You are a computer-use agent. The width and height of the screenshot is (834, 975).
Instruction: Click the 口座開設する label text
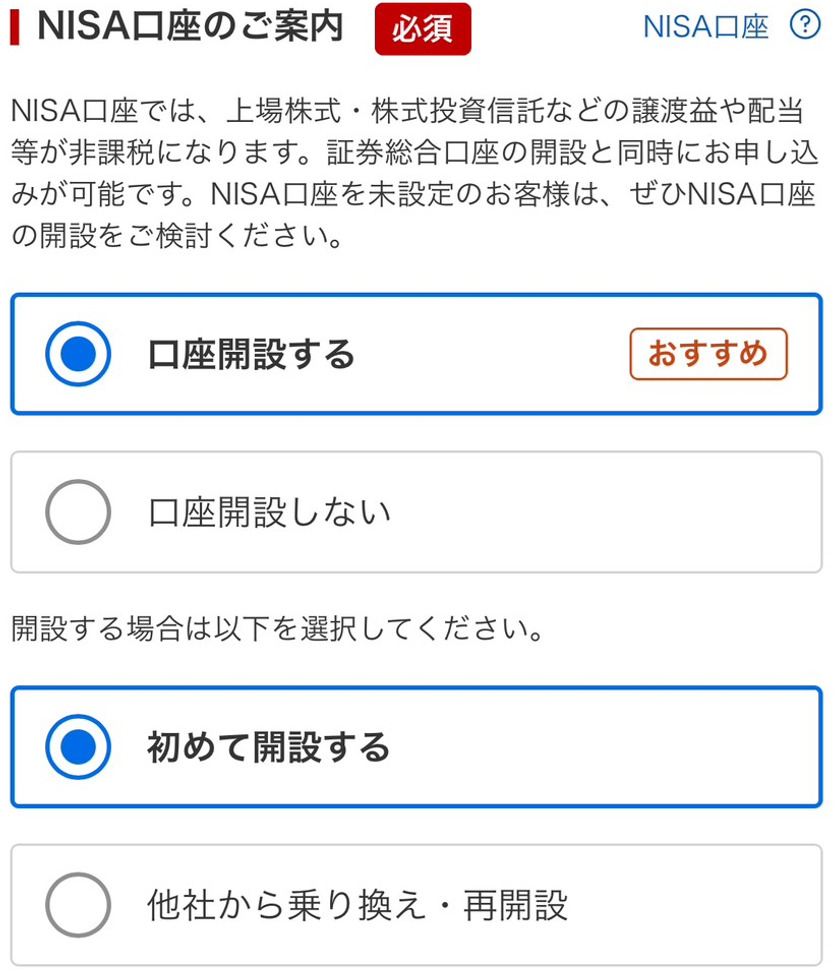pyautogui.click(x=251, y=354)
